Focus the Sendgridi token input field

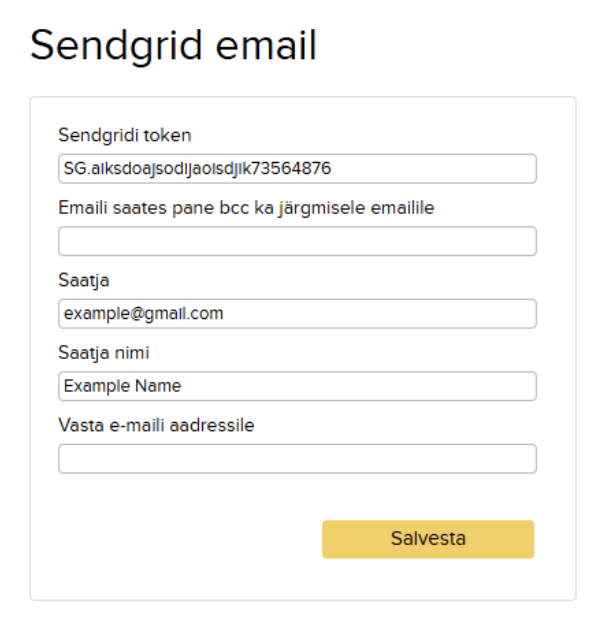[297, 169]
